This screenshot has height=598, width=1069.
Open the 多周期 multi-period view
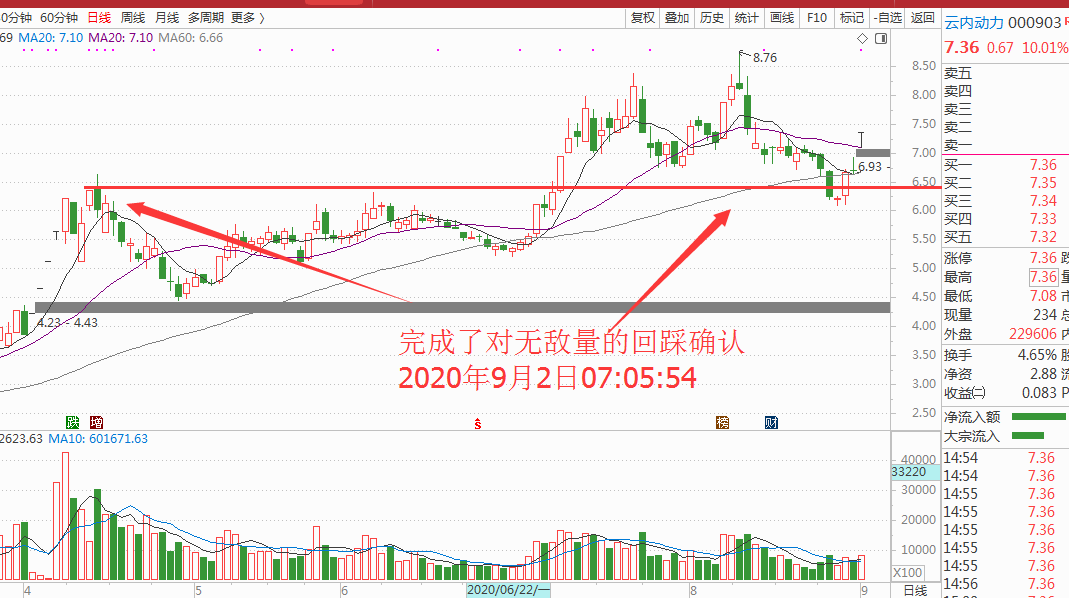coord(206,18)
